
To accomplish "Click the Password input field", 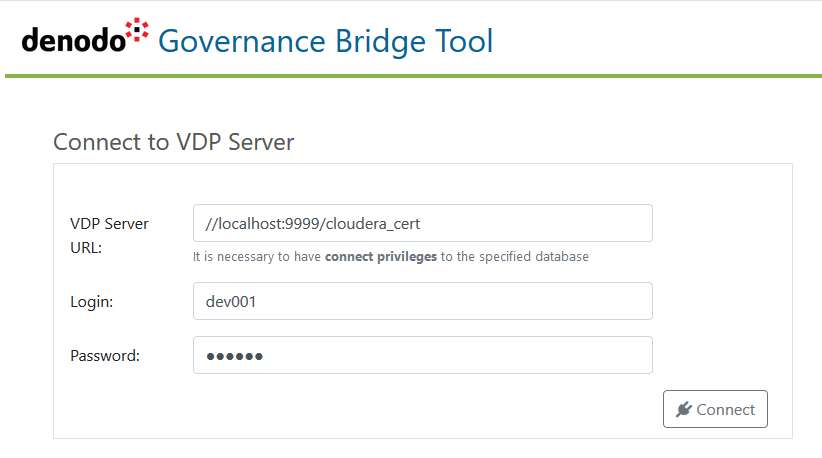I will point(423,355).
